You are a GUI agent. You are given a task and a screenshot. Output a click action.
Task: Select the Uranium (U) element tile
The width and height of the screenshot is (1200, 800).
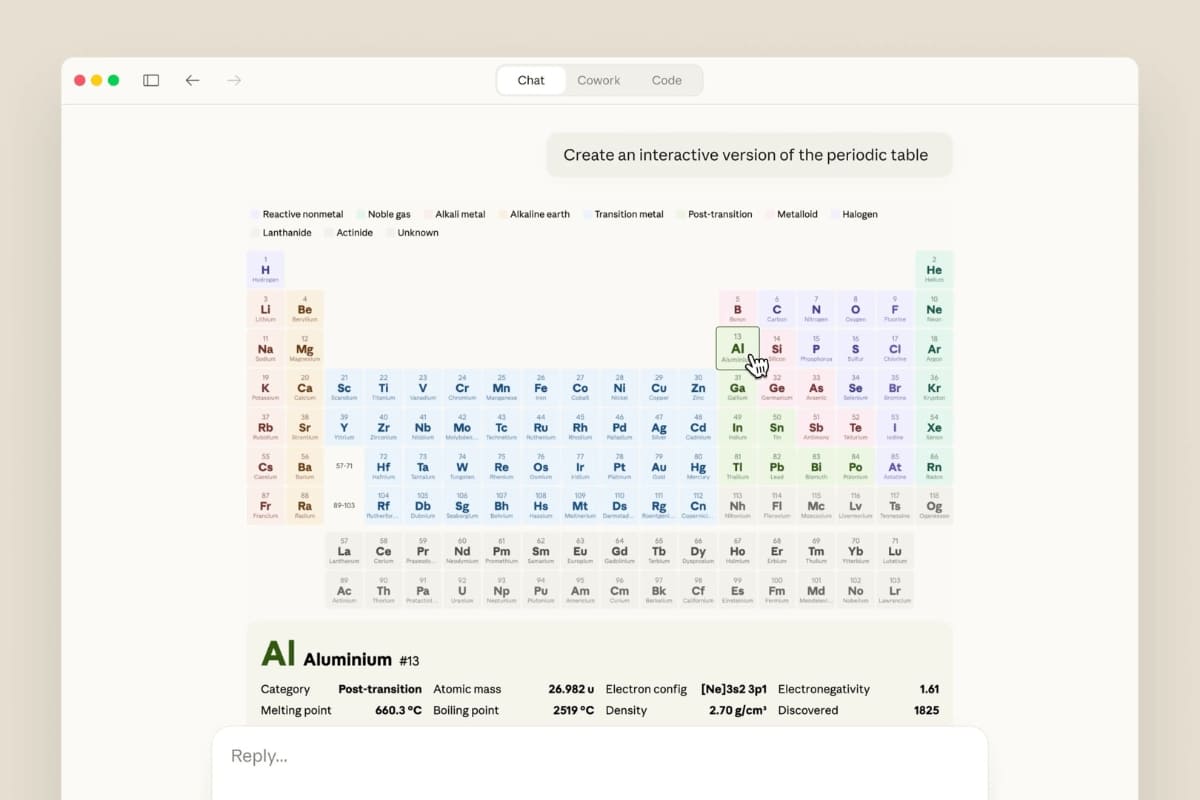tap(462, 591)
